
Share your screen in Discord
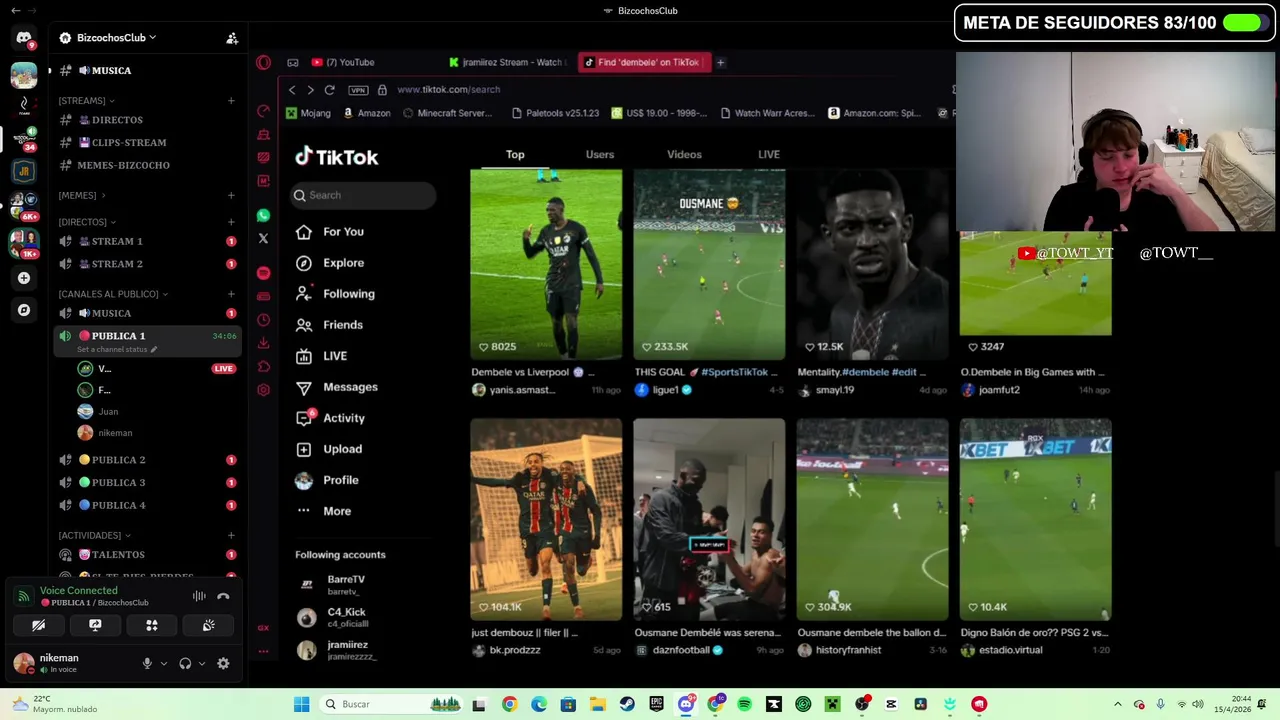[x=95, y=625]
